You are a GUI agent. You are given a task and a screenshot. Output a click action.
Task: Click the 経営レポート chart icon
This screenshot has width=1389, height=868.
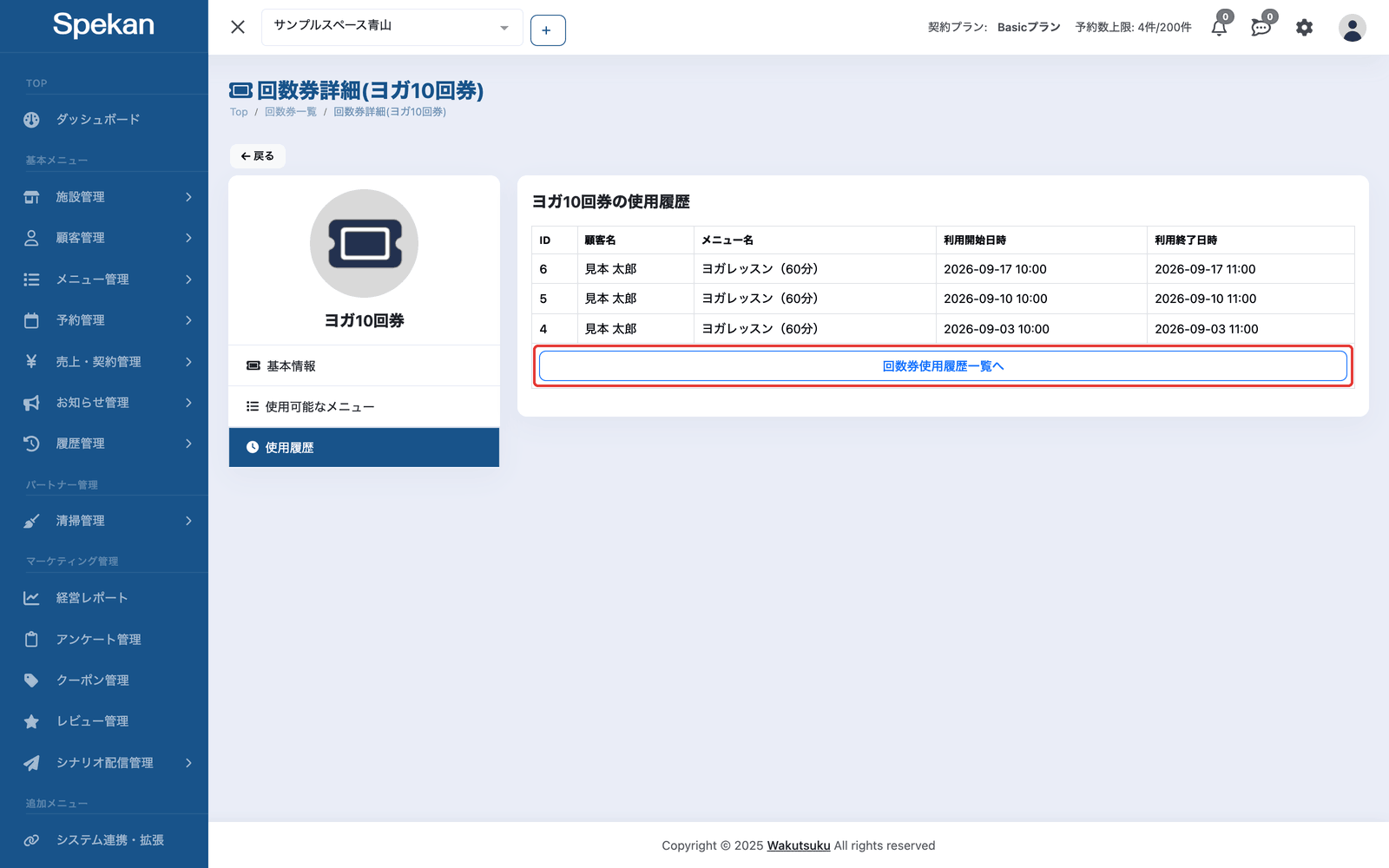(31, 598)
